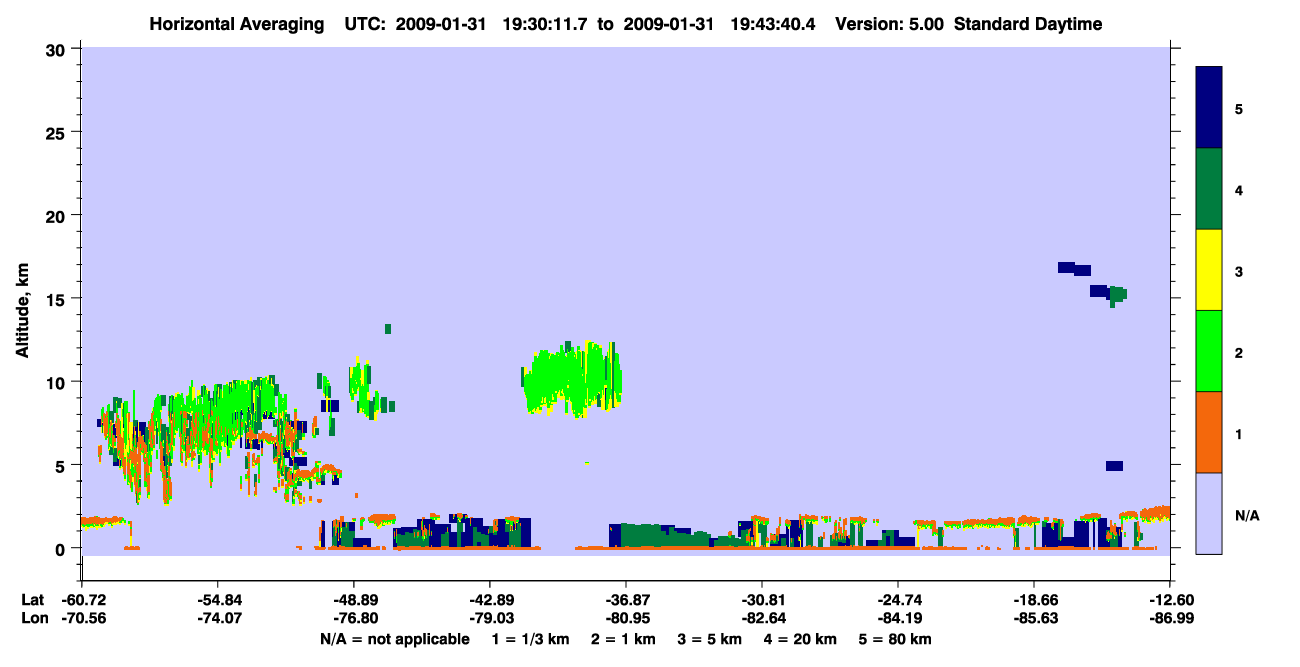Click 'Version: 5.00' in the title
Image resolution: width=1300 pixels, height=667 pixels.
889,24
